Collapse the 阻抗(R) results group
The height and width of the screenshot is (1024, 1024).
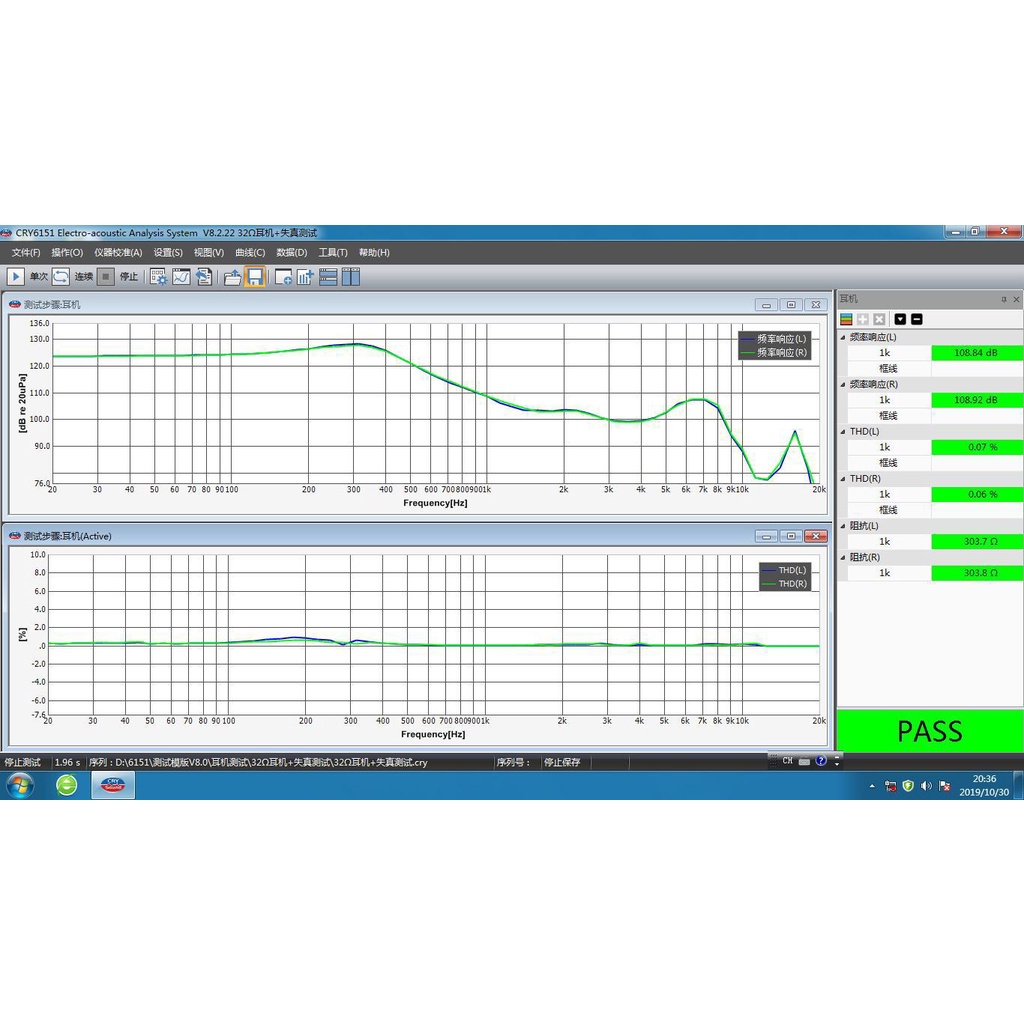pyautogui.click(x=843, y=557)
